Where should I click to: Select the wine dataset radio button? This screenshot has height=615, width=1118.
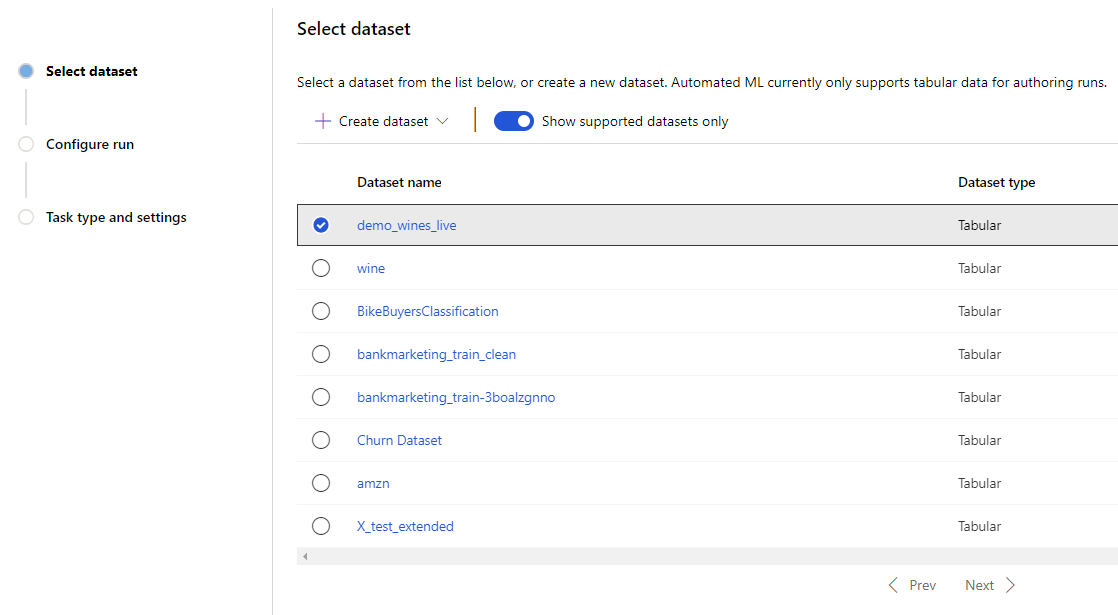[x=321, y=267]
